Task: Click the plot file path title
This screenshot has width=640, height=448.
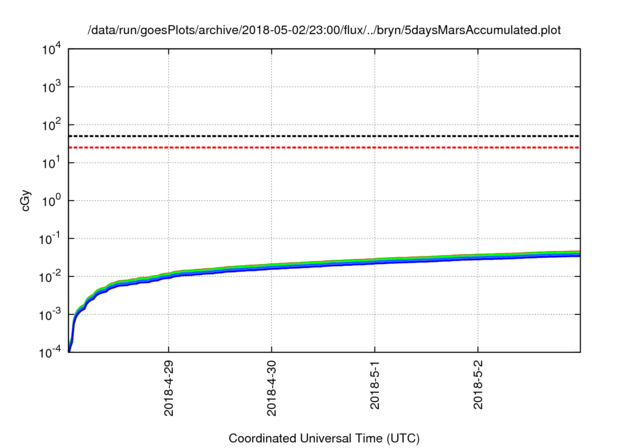Action: tap(324, 30)
